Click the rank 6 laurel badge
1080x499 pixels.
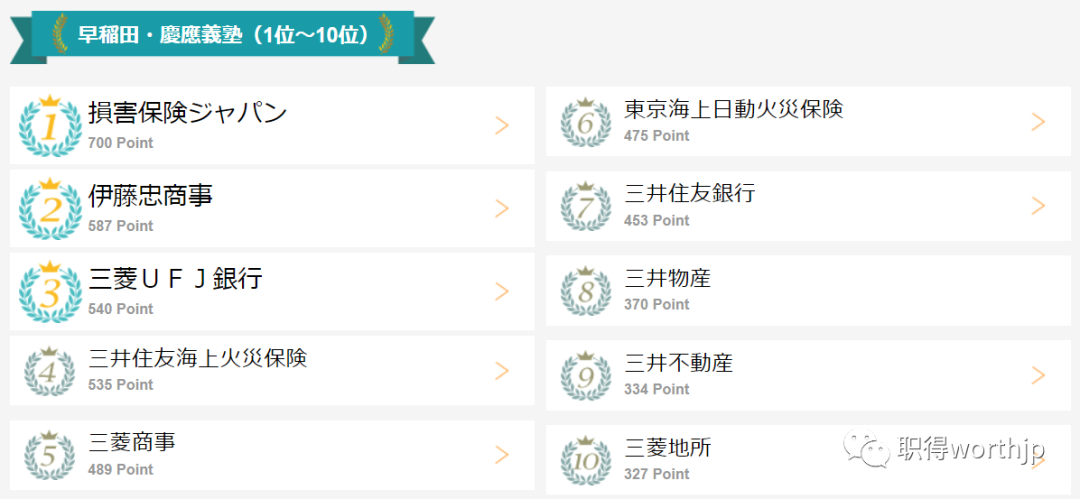586,122
